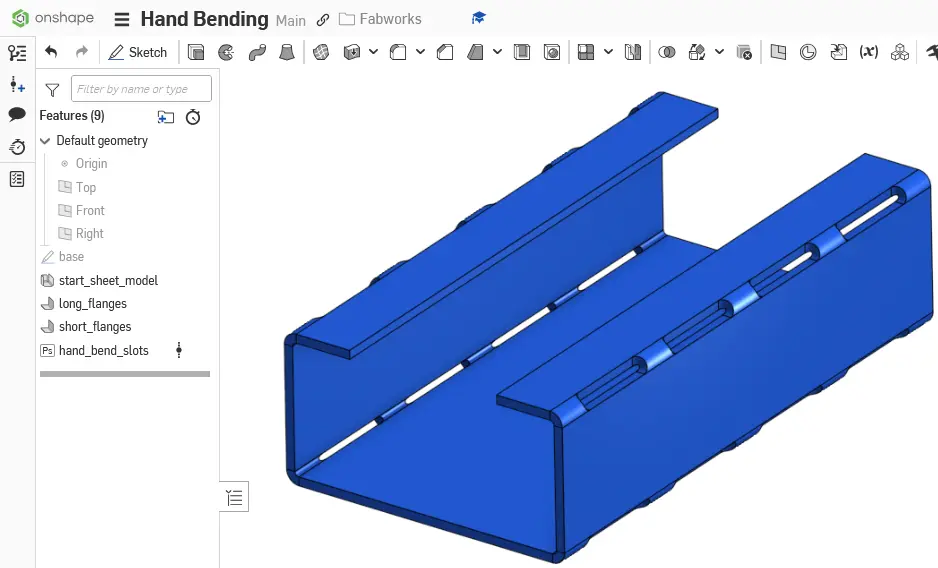Click the Sketch button

(x=138, y=52)
